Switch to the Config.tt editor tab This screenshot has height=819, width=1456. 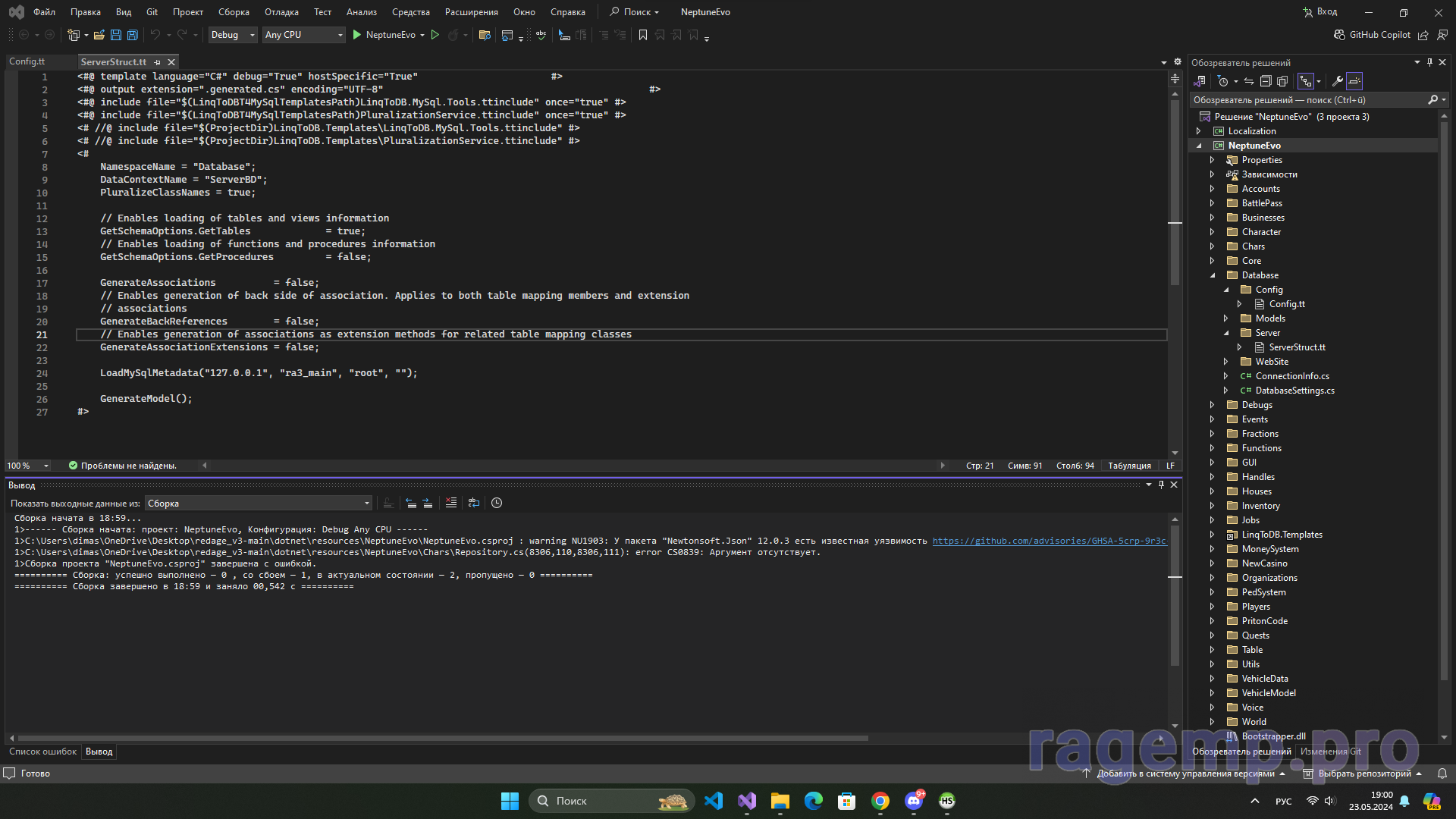[x=27, y=61]
